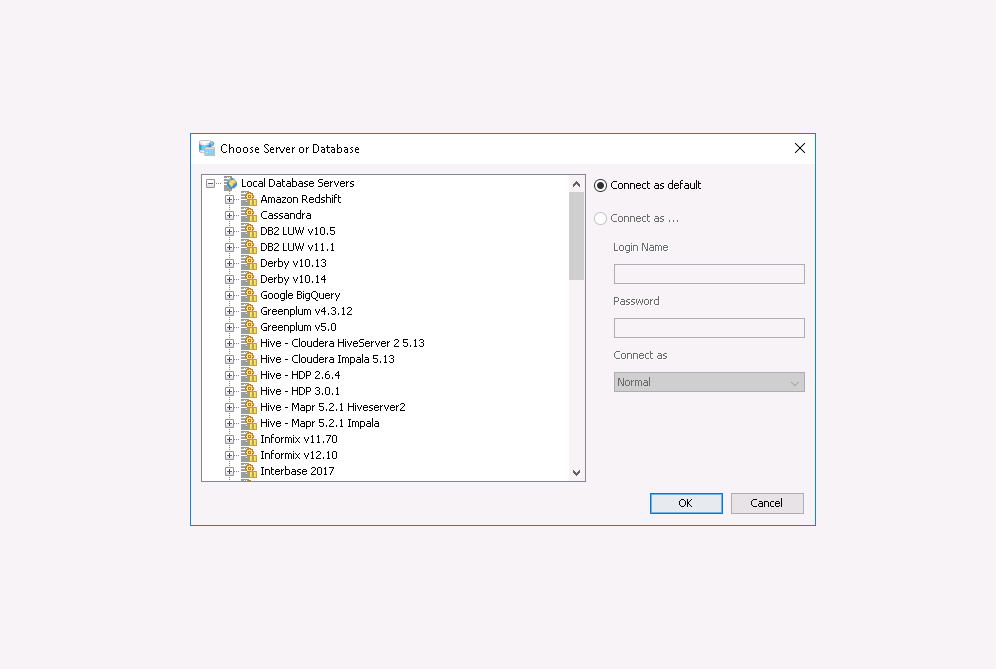Select the Local Database Servers label
Viewport: 996px width, 669px height.
coord(297,183)
